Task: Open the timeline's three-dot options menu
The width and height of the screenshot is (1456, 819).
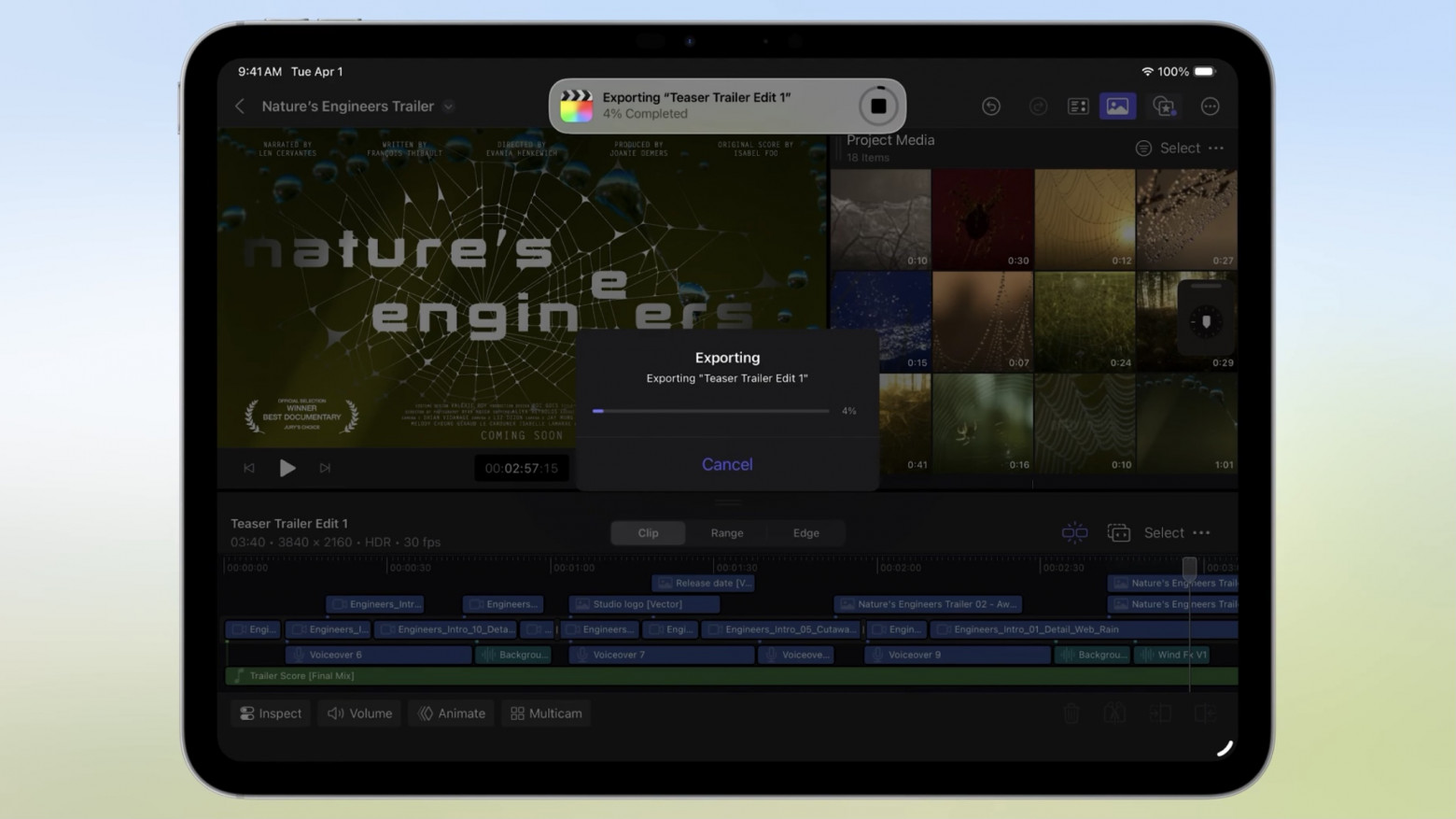Action: click(x=1202, y=532)
